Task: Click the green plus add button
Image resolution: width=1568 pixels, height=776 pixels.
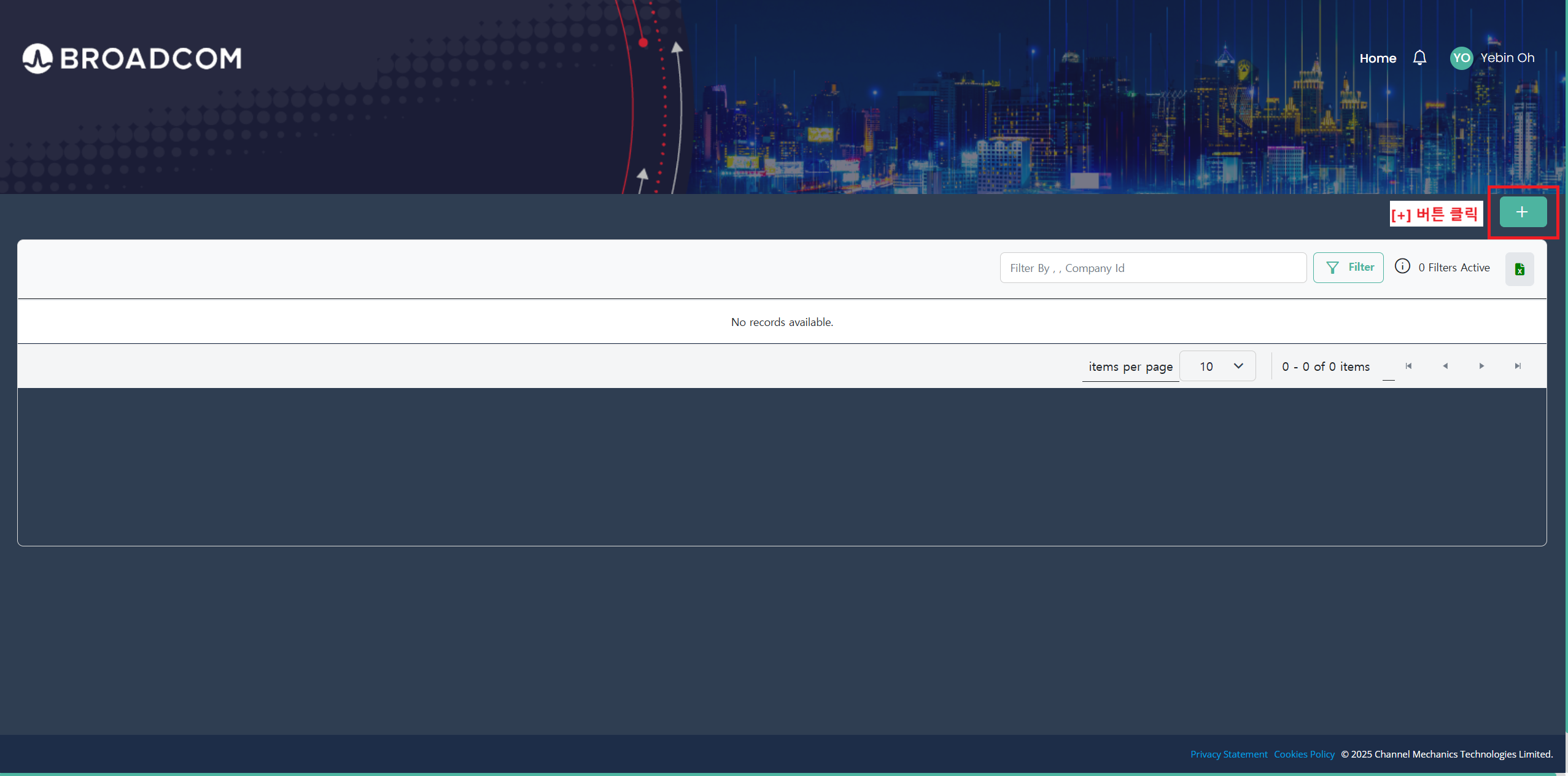Action: [1523, 212]
